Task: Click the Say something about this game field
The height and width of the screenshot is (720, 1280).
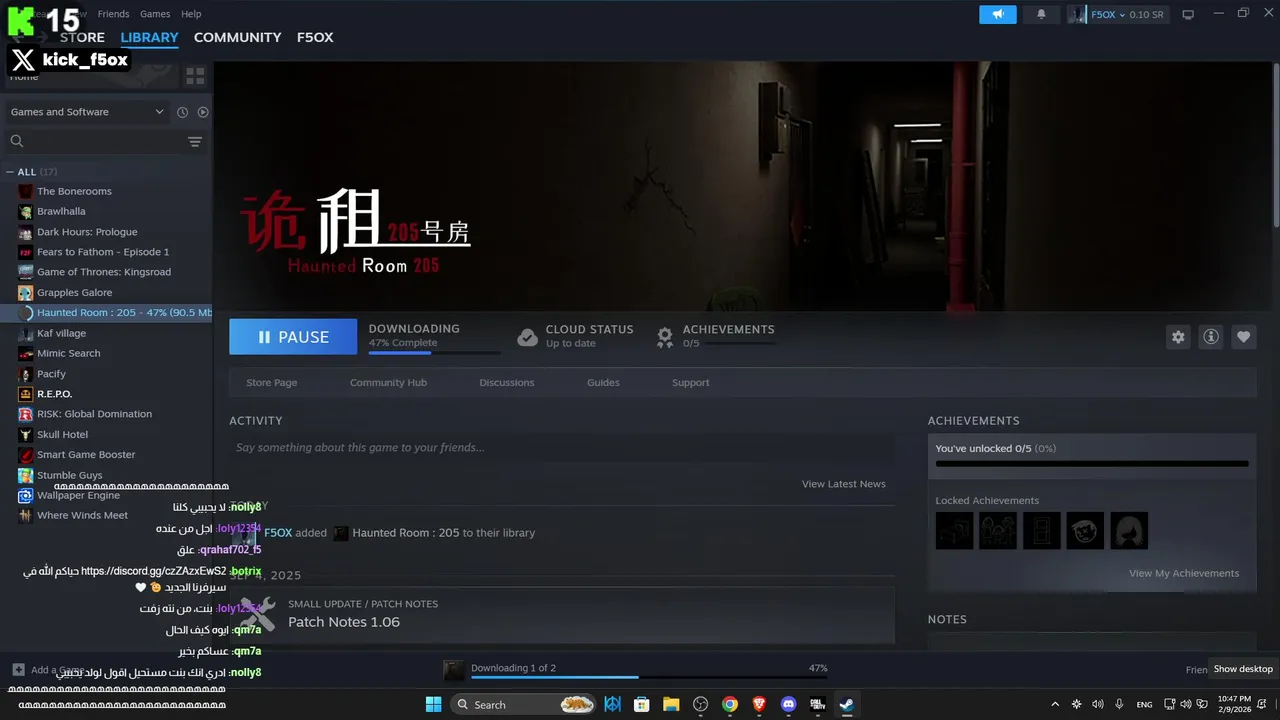Action: (562, 448)
